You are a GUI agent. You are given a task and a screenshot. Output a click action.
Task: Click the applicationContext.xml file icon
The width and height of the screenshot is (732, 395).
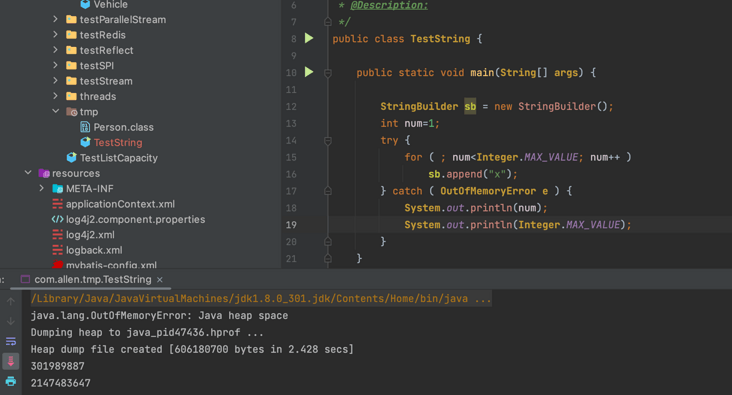click(57, 204)
